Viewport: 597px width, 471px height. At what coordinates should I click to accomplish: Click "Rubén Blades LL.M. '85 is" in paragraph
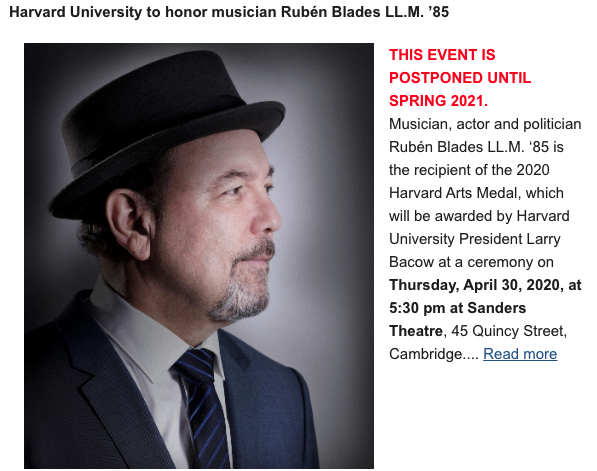click(476, 147)
